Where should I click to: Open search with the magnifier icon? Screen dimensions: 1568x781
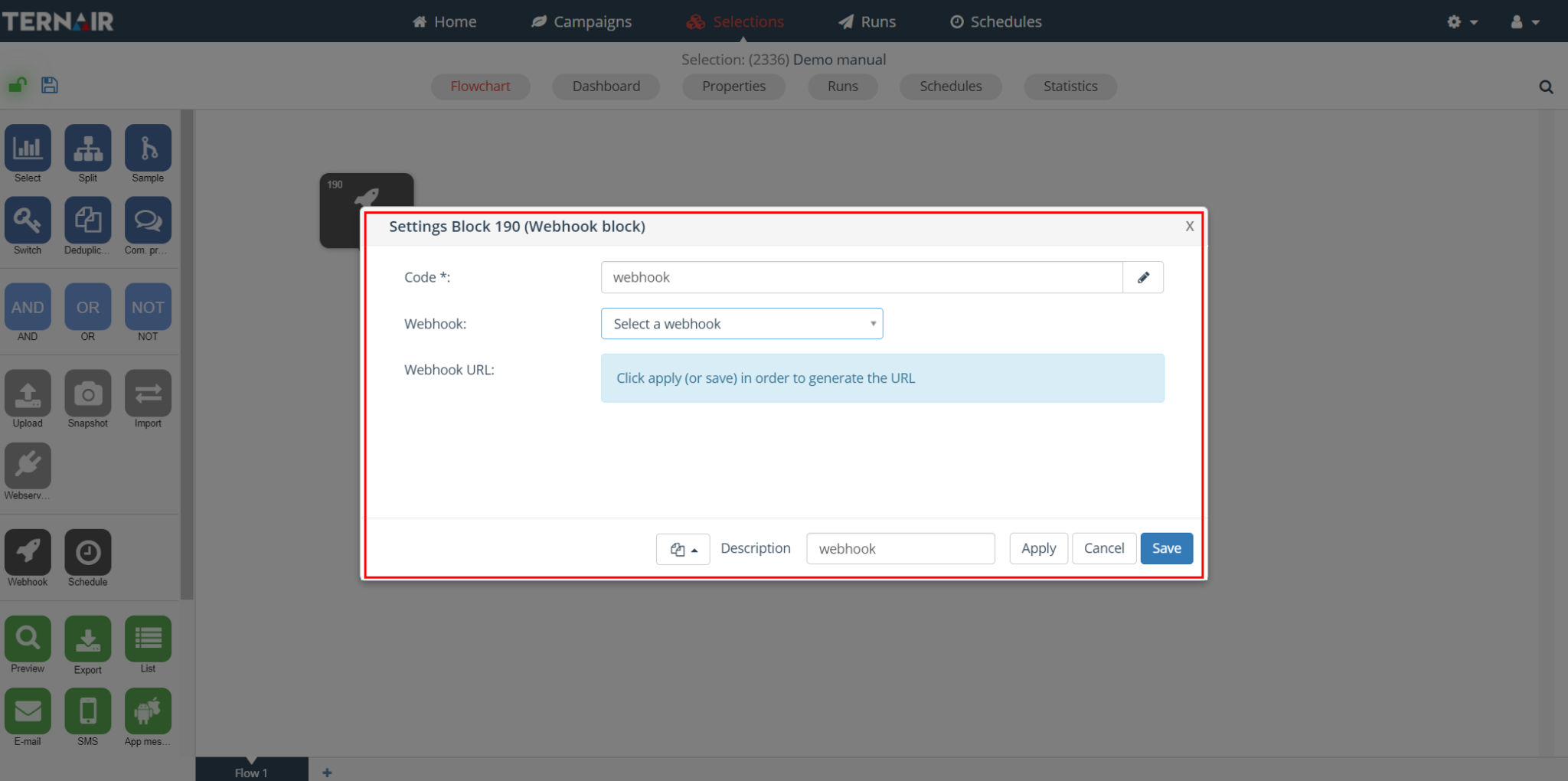[1546, 87]
